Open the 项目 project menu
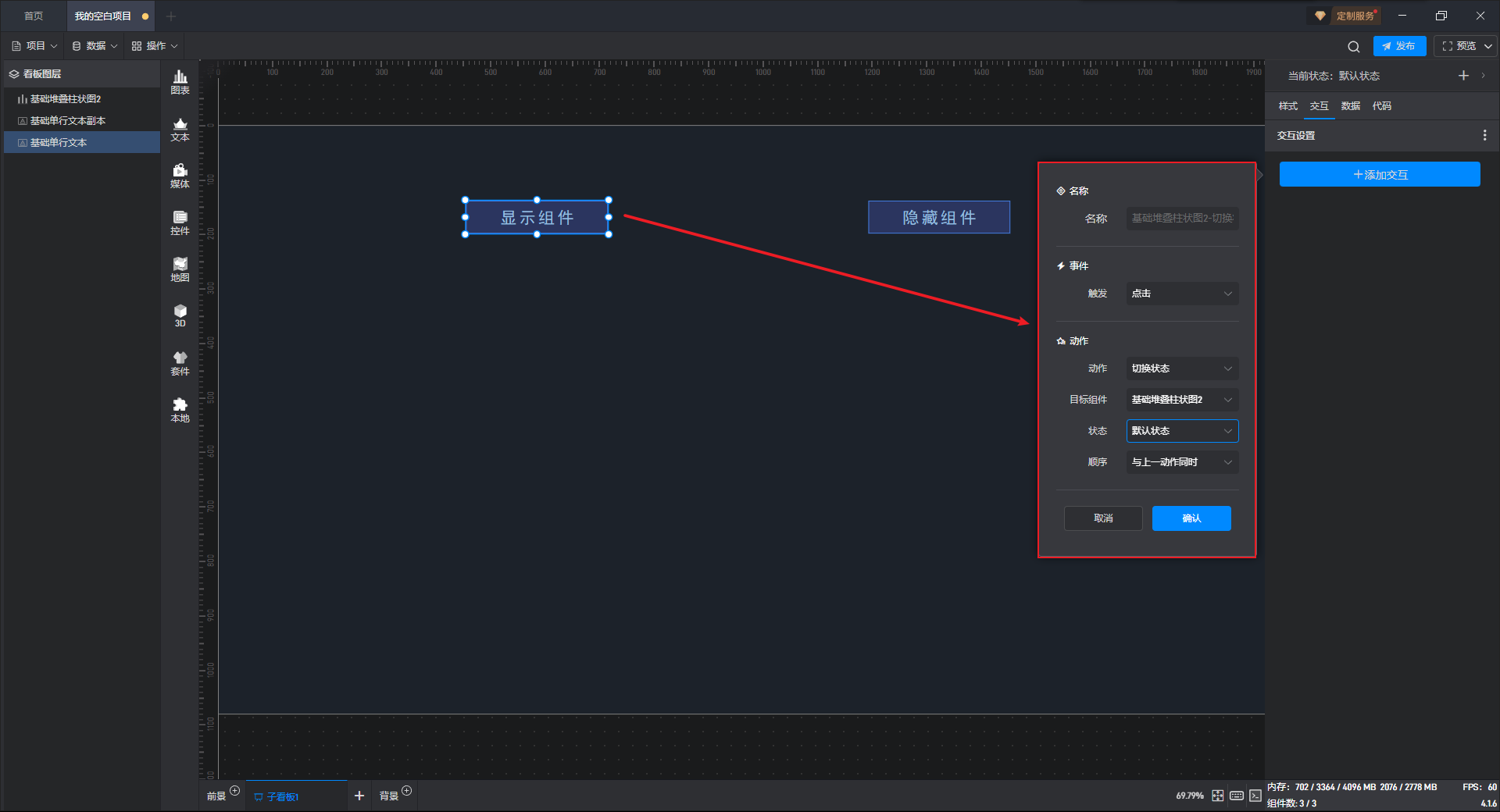Viewport: 1500px width, 812px height. (35, 46)
